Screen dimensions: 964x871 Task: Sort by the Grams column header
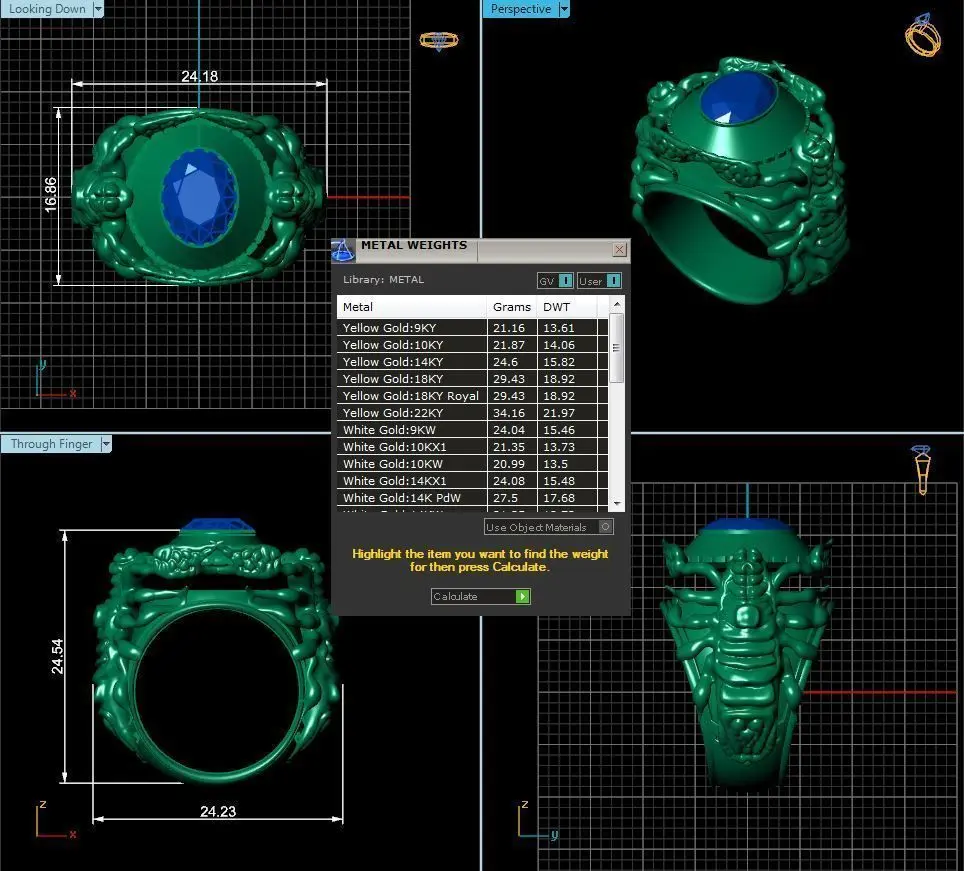(512, 307)
